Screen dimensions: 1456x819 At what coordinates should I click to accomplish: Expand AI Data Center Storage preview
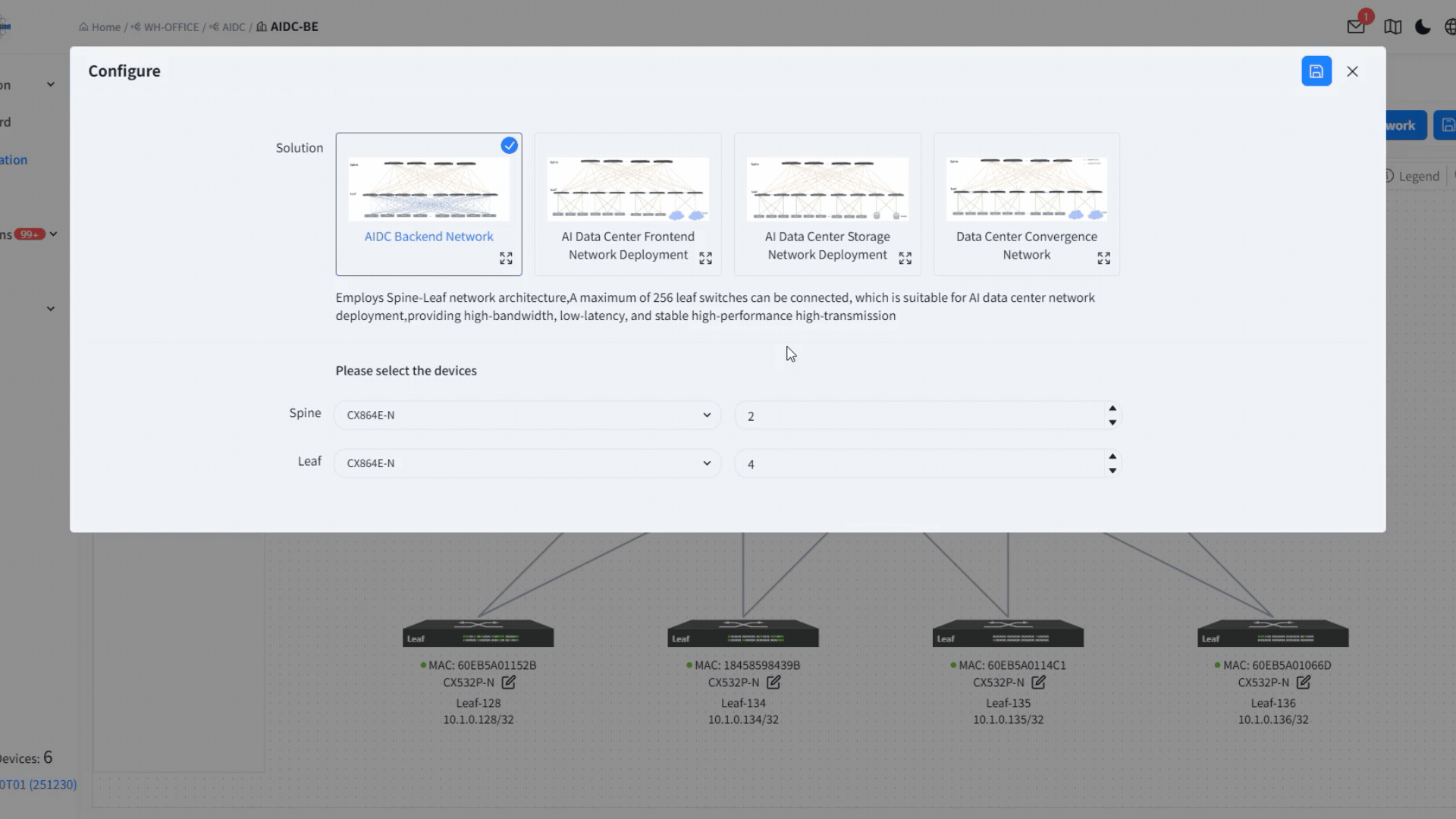(x=905, y=259)
